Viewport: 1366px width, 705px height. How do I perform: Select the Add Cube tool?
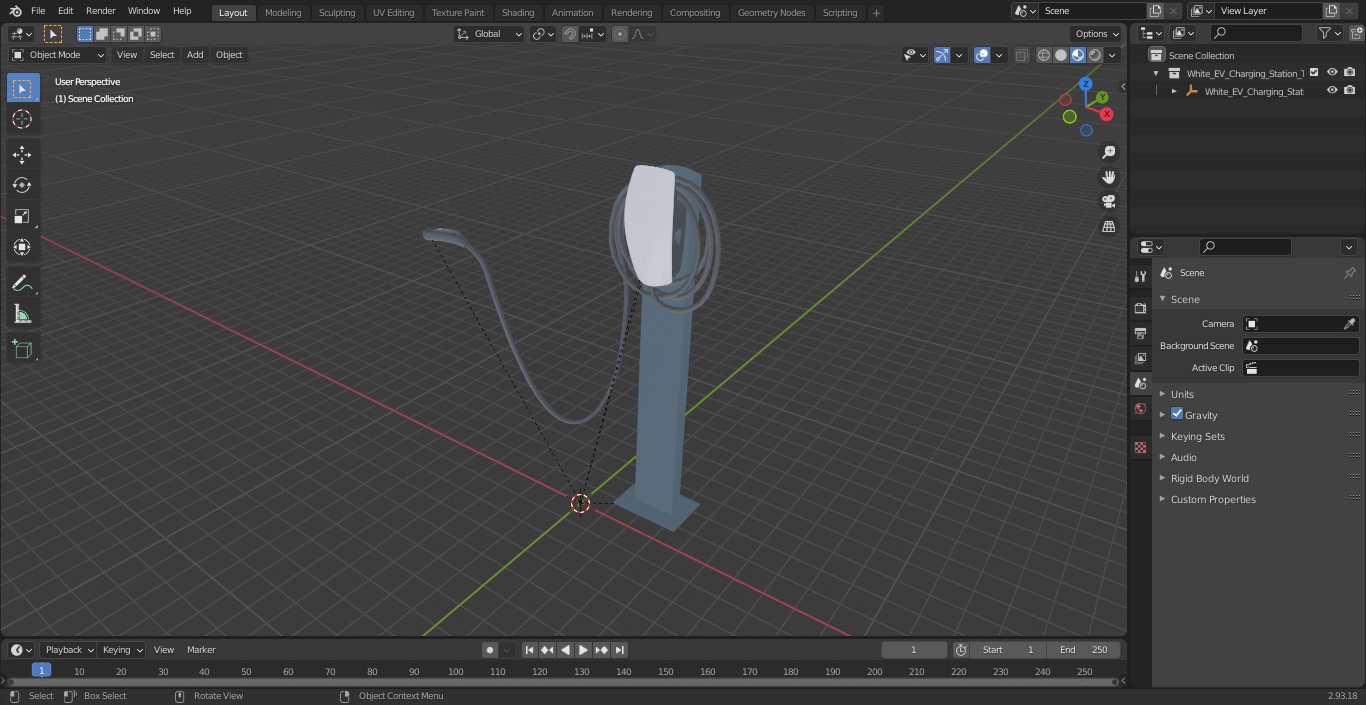tap(22, 350)
